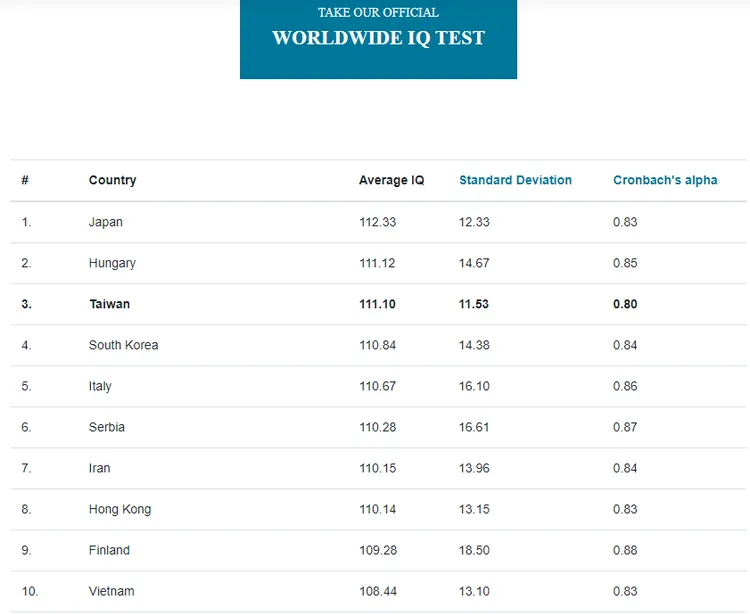
Task: Click Taiwan's Cronbach's alpha value 0.80
Action: tap(625, 304)
